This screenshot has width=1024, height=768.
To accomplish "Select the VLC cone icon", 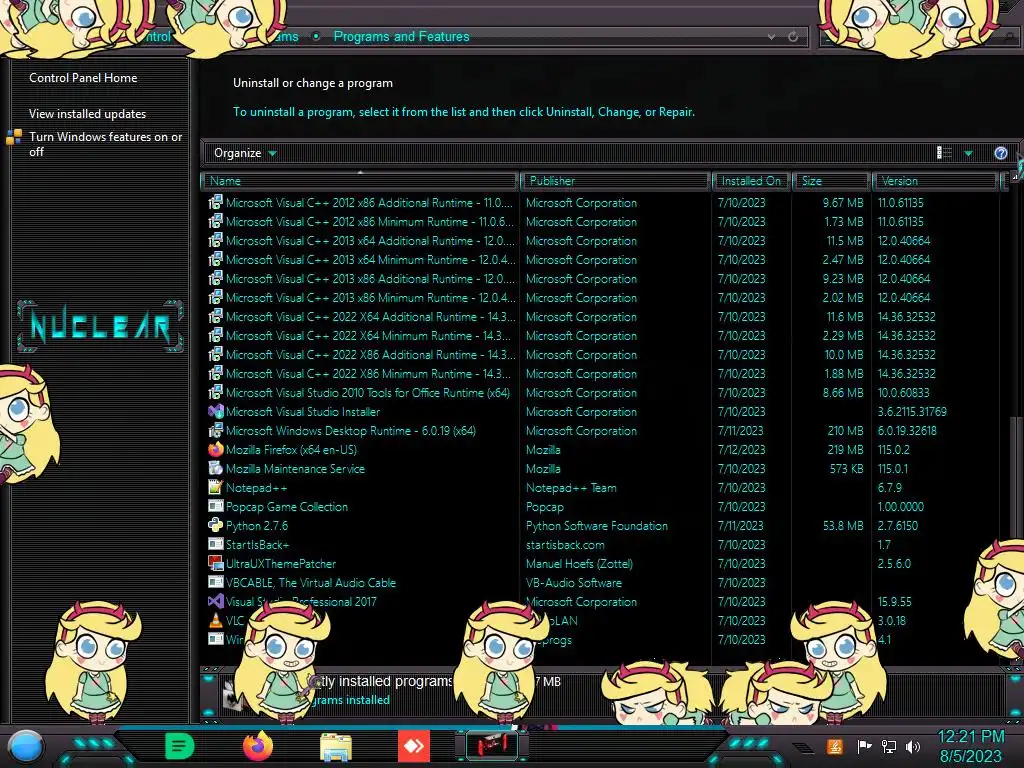I will [216, 620].
